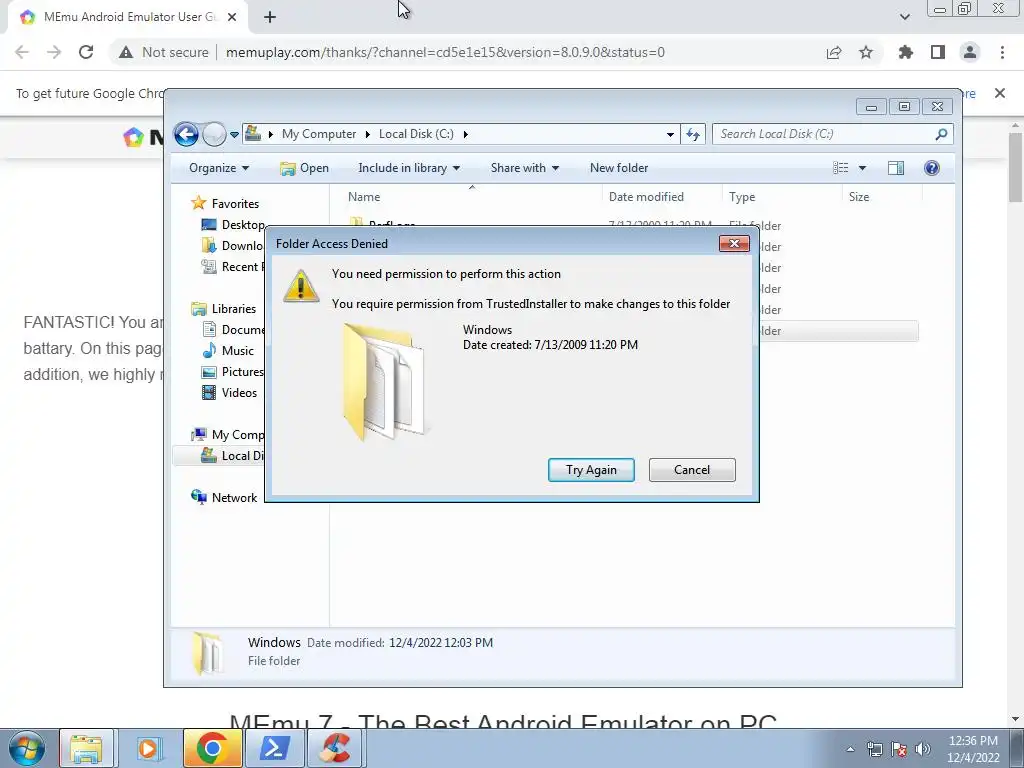Screen dimensions: 1024x768
Task: Select My Computer in navigation pane
Action: coord(227,435)
